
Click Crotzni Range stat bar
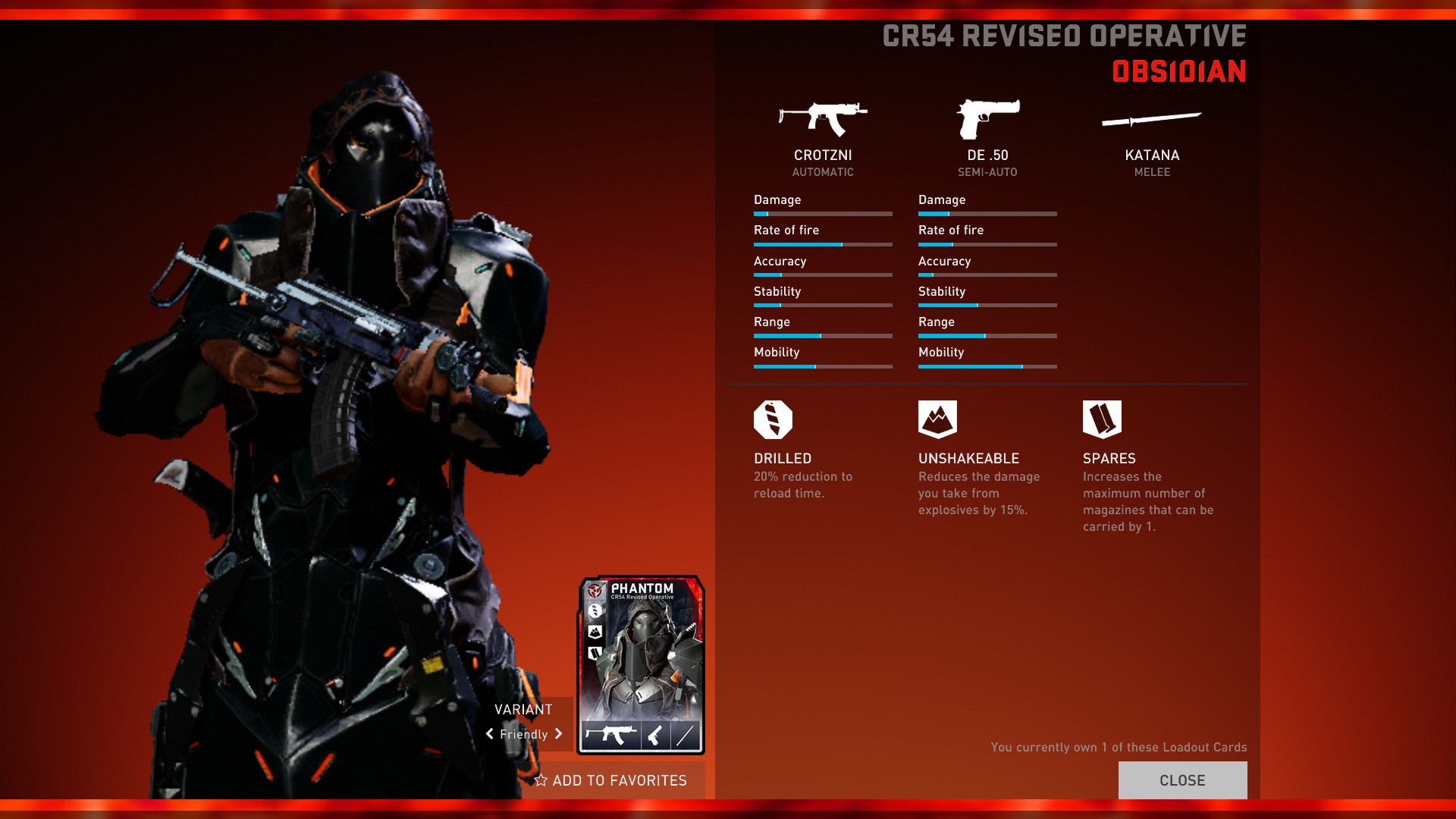pos(823,335)
